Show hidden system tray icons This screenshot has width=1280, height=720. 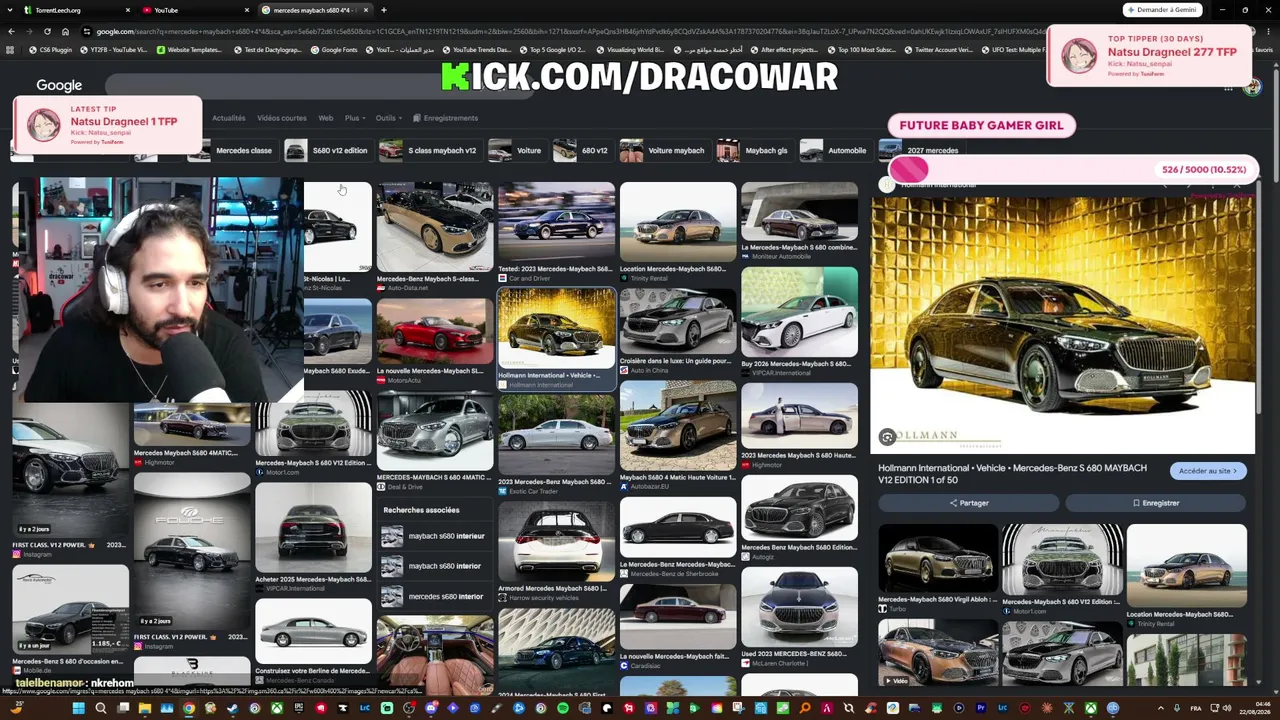click(x=1160, y=709)
